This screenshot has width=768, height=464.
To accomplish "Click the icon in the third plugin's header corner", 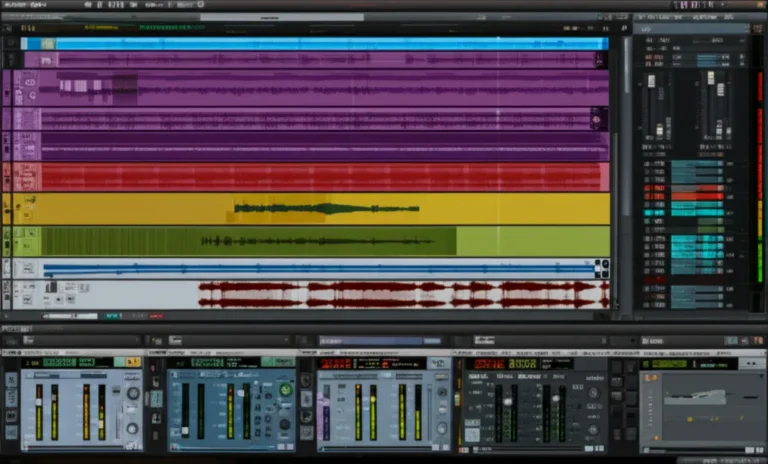I will (x=438, y=363).
